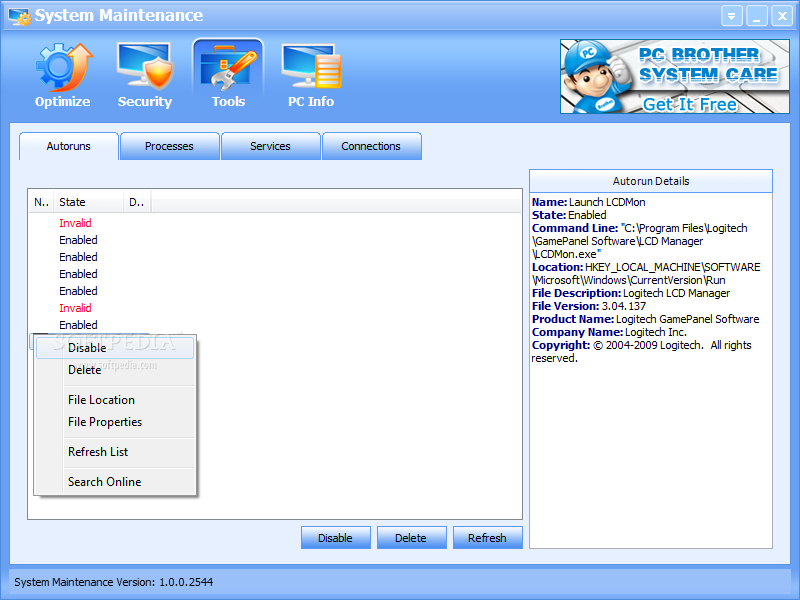Select File Location in the context menu
This screenshot has width=800, height=600.
pos(115,400)
